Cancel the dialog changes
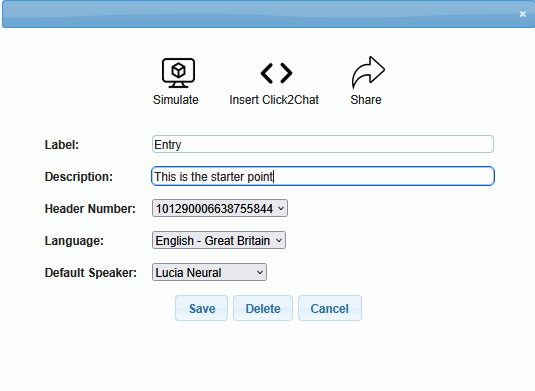This screenshot has width=535, height=391. (330, 308)
